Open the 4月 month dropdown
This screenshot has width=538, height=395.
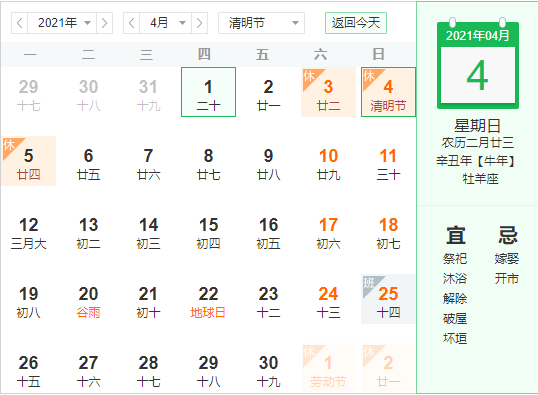(x=165, y=23)
